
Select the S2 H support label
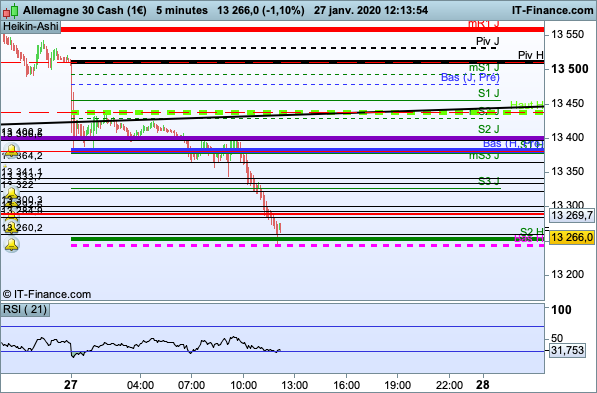pos(532,232)
